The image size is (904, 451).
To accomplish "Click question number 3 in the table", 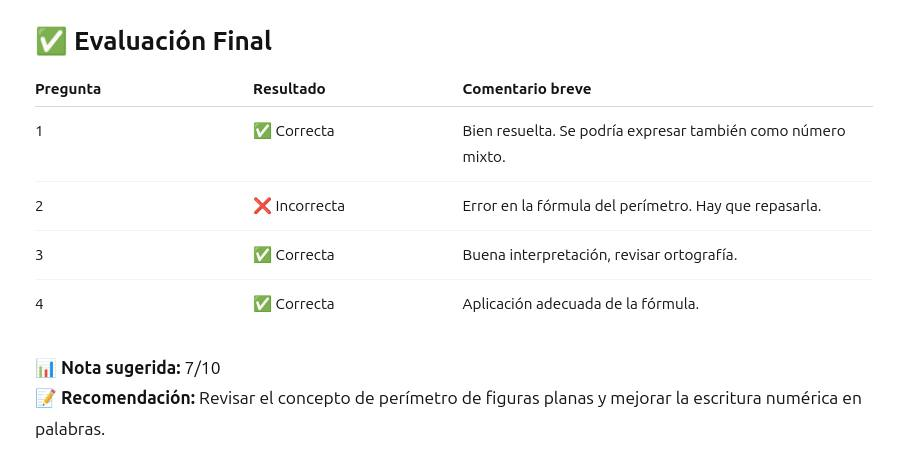I will [39, 255].
